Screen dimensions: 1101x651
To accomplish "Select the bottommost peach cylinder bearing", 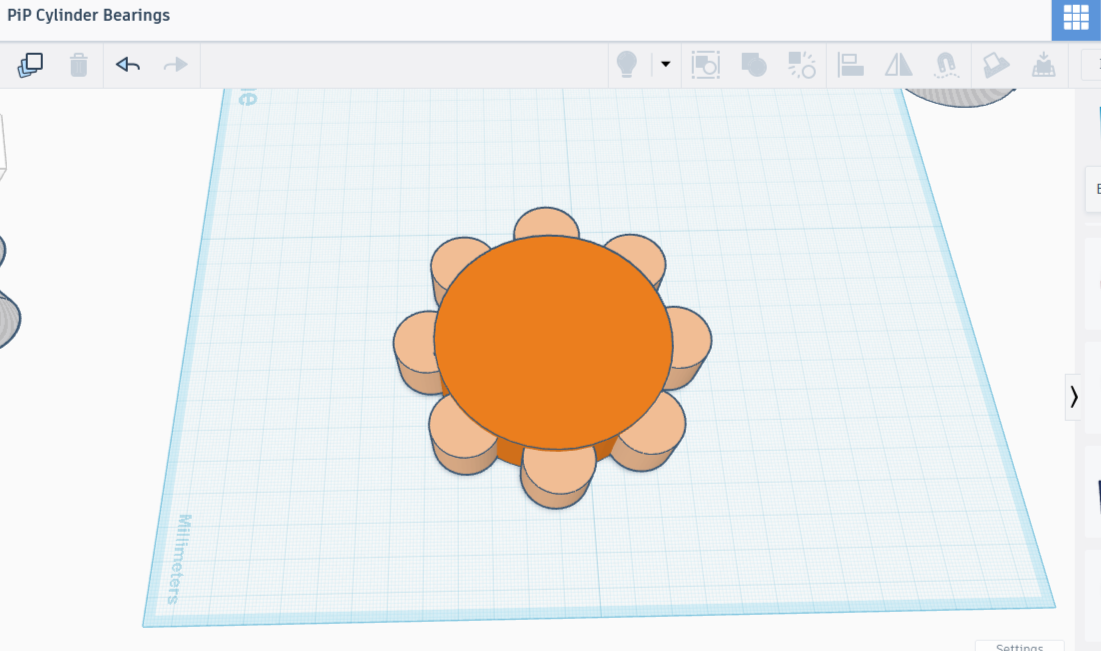I will (x=558, y=478).
